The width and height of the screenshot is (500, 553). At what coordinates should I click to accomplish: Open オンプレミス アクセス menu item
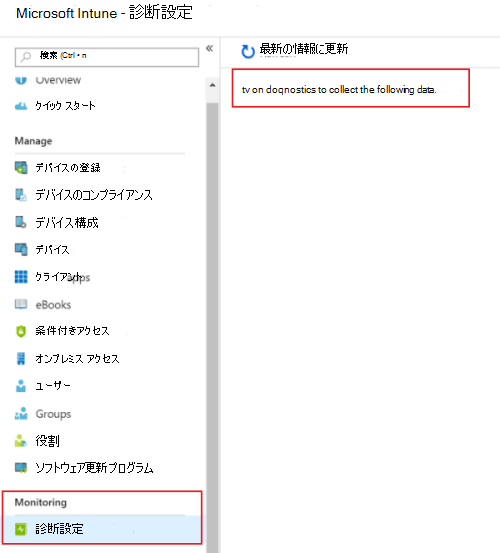click(x=77, y=359)
